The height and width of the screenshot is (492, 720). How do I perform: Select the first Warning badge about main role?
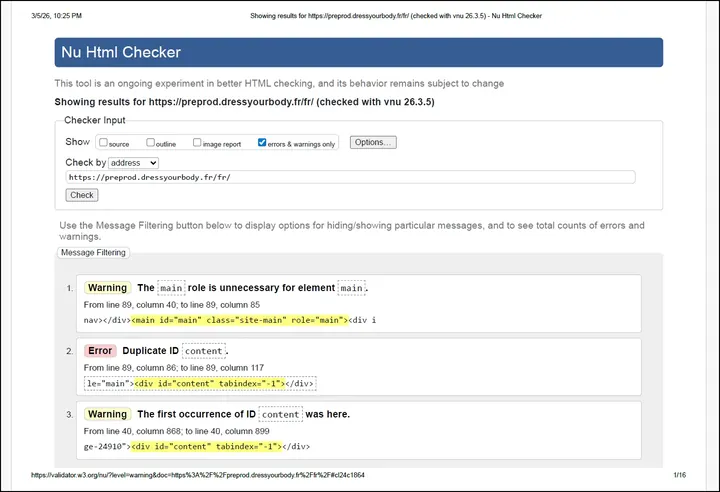tap(107, 288)
